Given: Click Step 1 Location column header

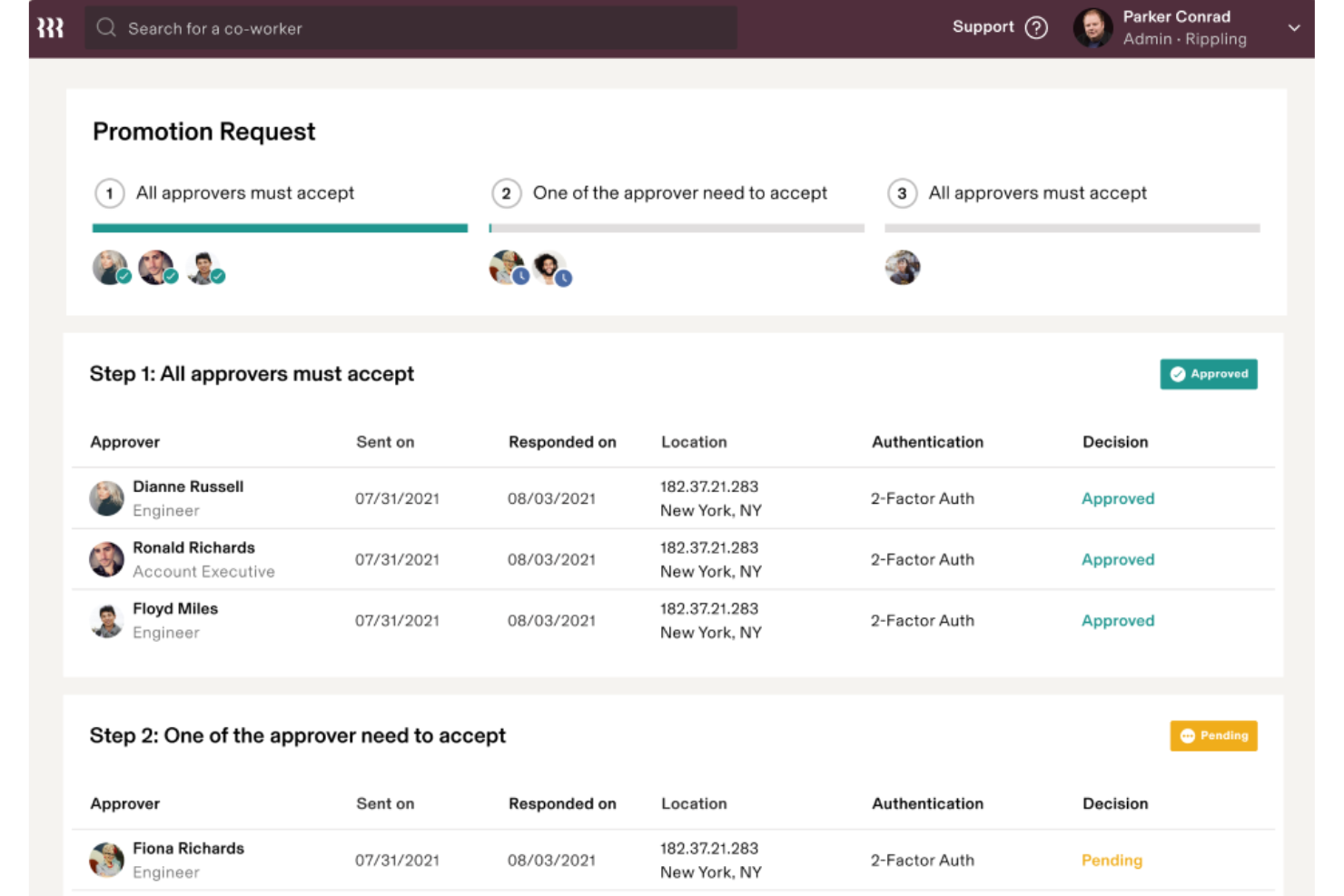Looking at the screenshot, I should pyautogui.click(x=694, y=442).
